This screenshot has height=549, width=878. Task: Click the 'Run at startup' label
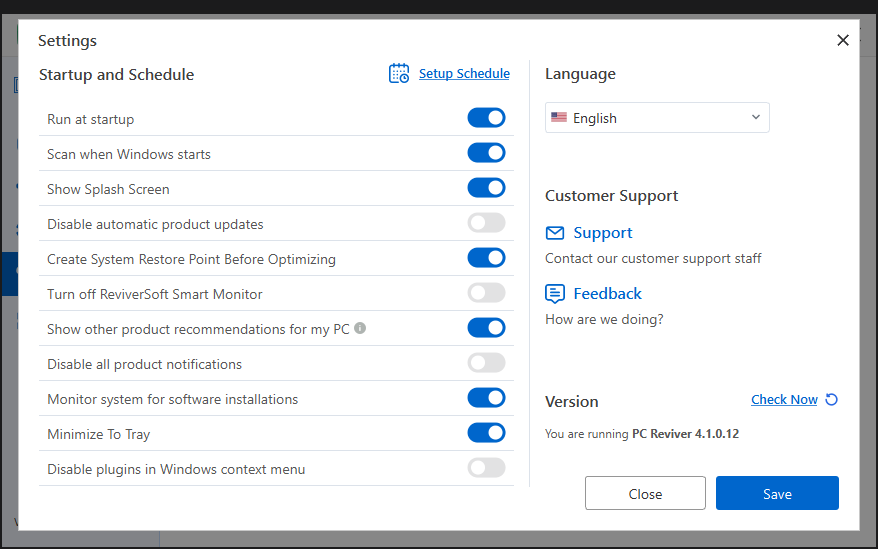91,119
